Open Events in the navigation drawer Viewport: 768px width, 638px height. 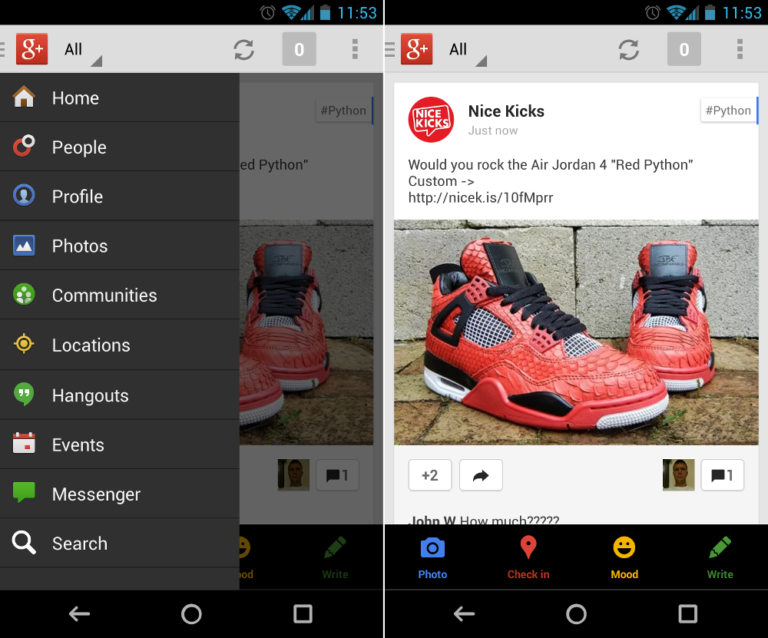[x=120, y=445]
